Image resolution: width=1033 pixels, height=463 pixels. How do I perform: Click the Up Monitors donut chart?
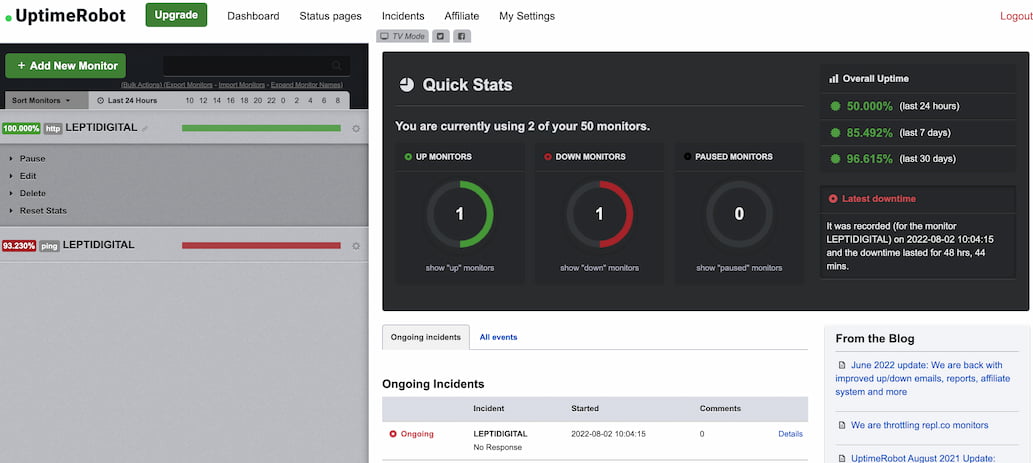pyautogui.click(x=460, y=214)
